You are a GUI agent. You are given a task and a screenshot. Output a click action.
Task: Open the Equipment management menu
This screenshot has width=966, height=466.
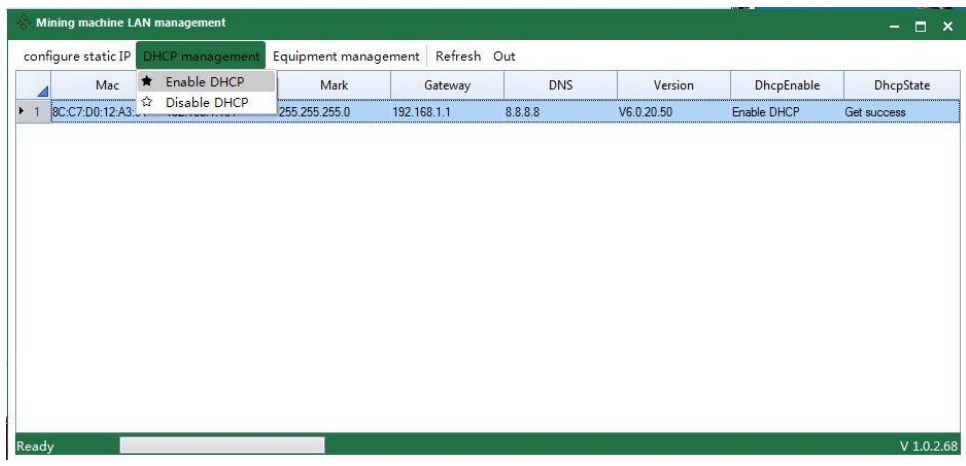(345, 55)
